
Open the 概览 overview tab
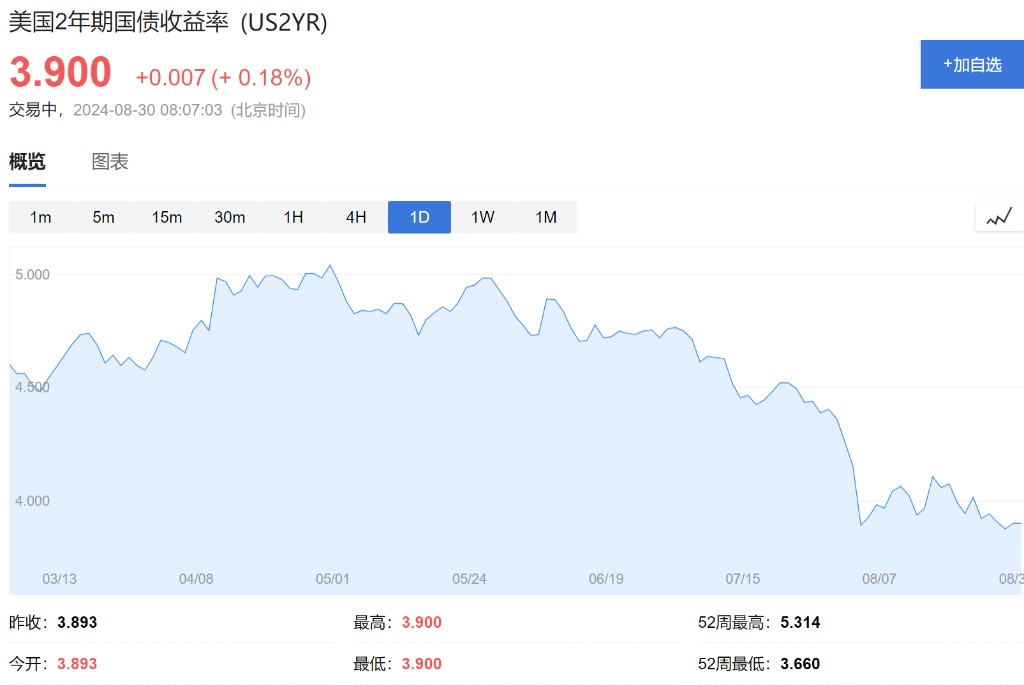pos(27,161)
